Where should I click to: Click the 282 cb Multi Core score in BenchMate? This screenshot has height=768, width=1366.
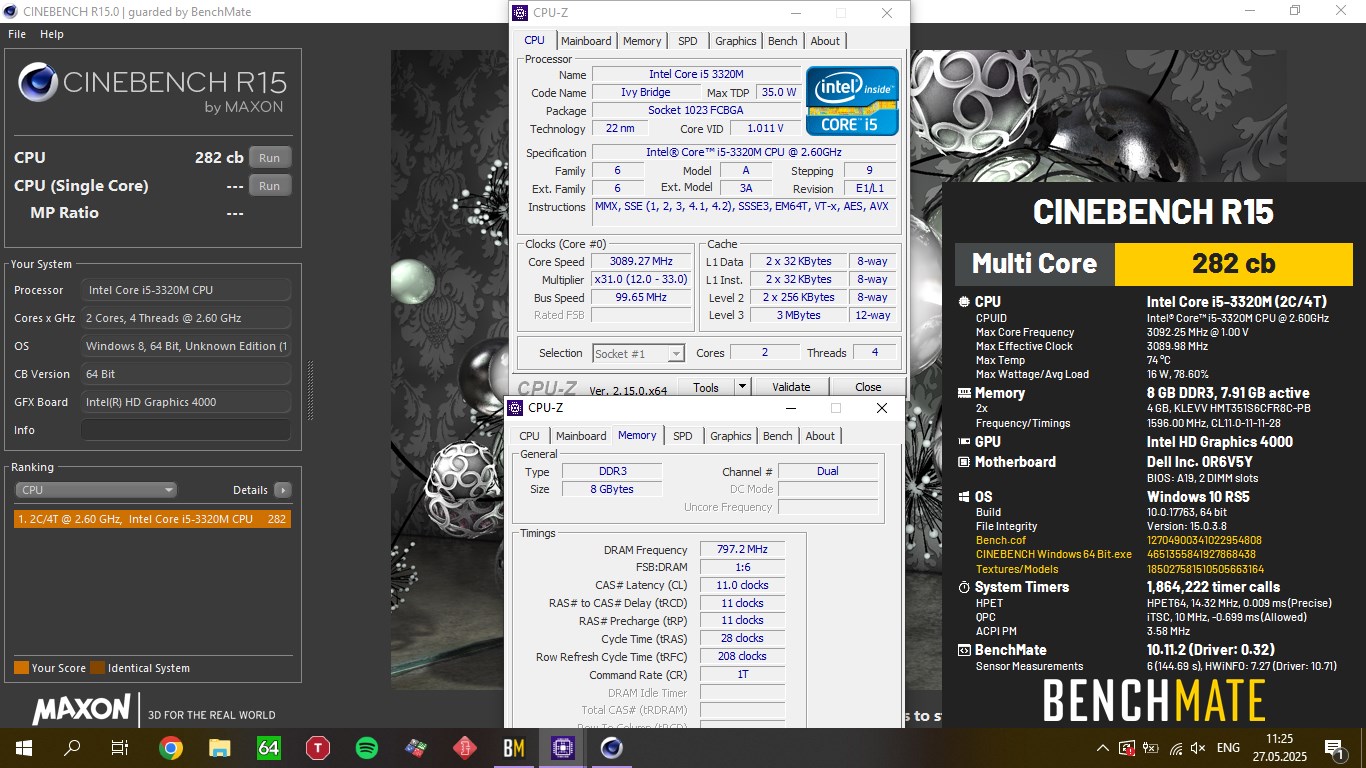(x=1233, y=263)
